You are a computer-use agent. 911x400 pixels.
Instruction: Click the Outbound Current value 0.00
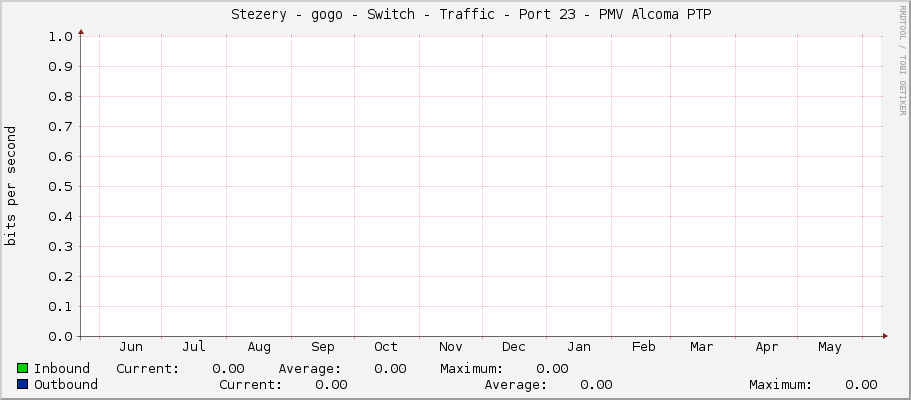click(331, 385)
